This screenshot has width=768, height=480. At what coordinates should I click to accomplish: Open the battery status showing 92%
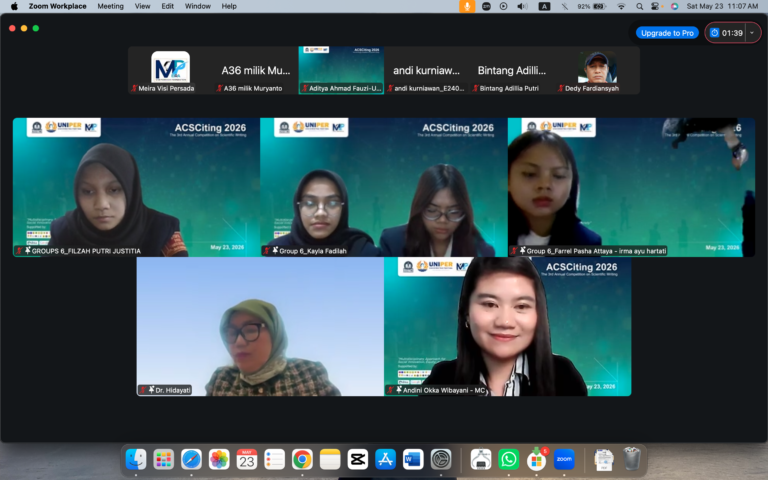point(591,6)
